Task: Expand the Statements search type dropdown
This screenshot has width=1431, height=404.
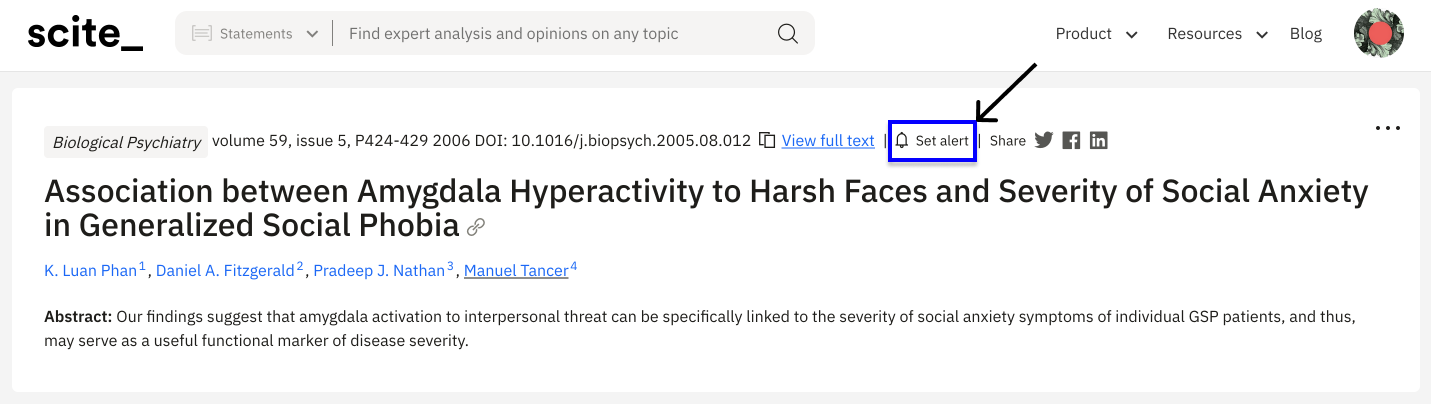Action: coord(255,34)
